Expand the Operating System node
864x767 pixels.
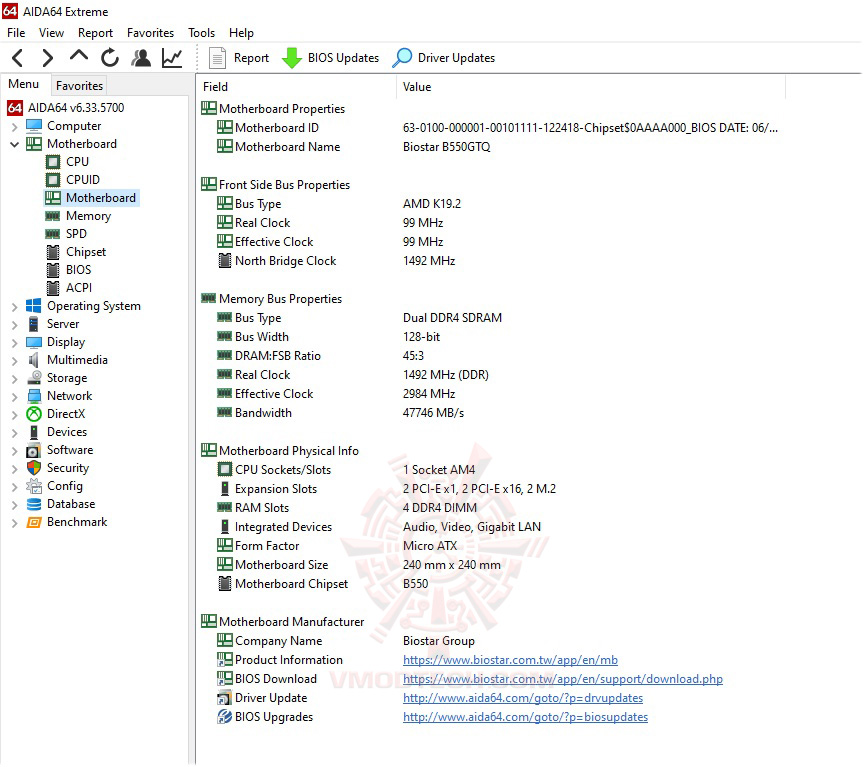[15, 306]
